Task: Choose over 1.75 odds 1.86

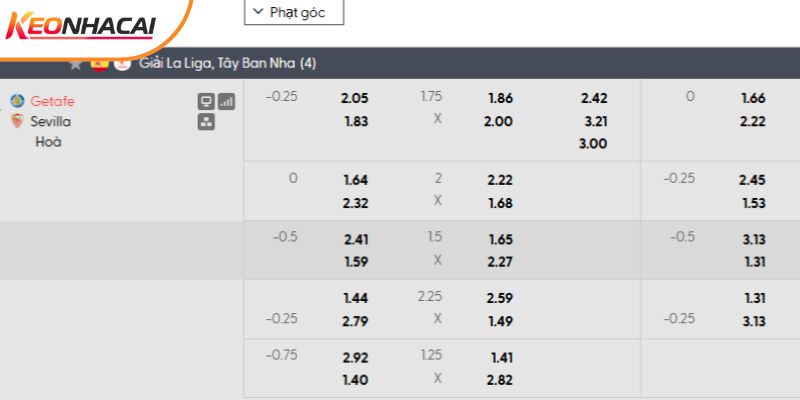Action: (500, 98)
